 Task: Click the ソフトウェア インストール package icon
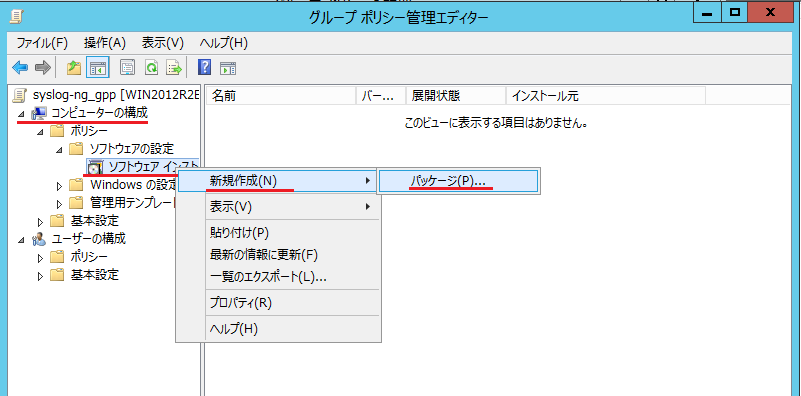tap(96, 167)
